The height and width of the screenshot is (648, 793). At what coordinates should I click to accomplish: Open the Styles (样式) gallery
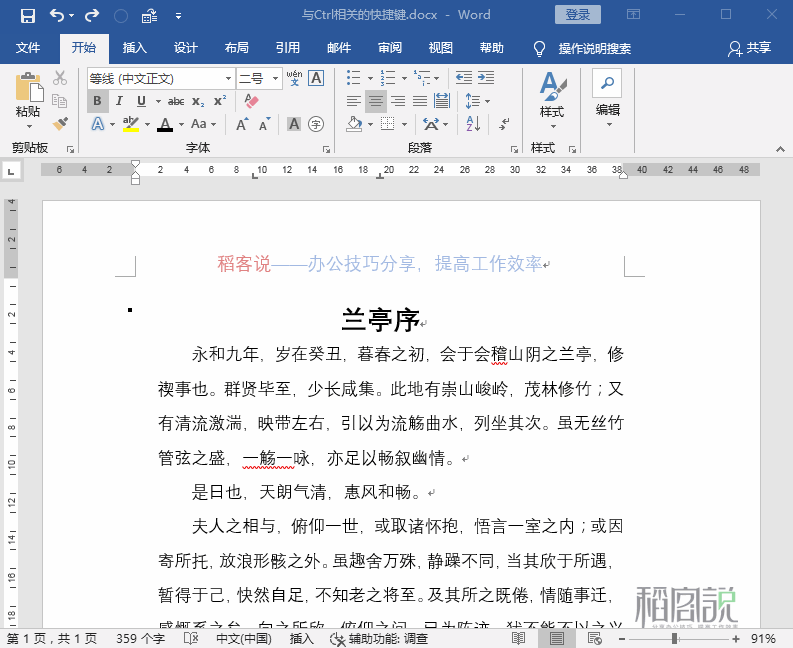point(552,95)
